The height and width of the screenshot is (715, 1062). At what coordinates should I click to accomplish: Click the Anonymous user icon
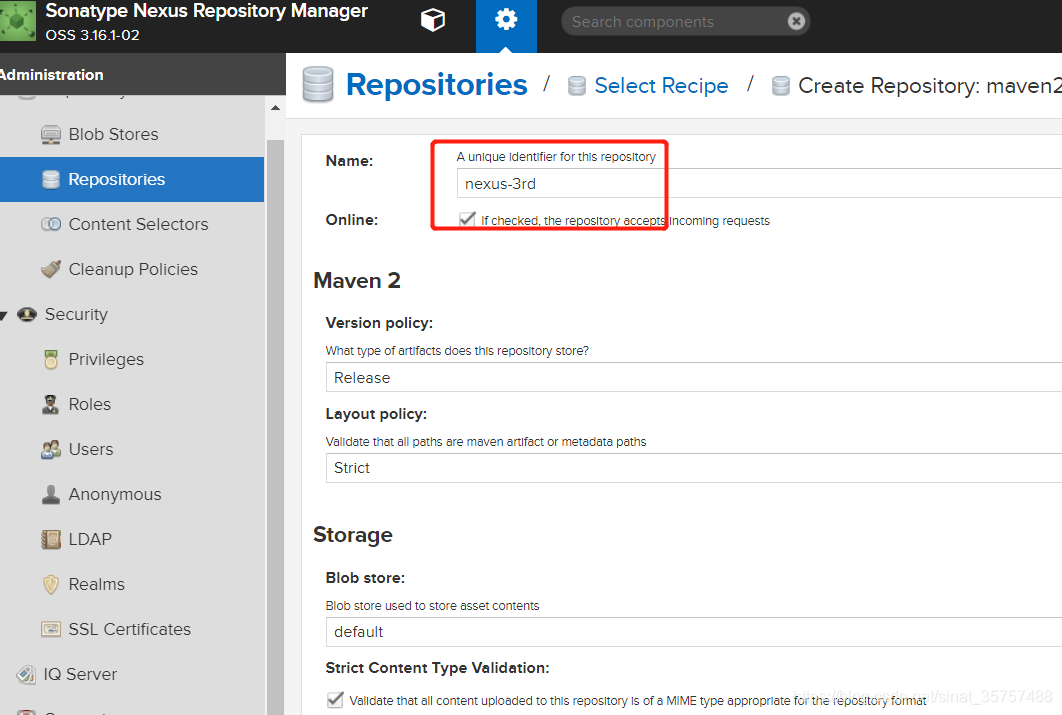51,494
